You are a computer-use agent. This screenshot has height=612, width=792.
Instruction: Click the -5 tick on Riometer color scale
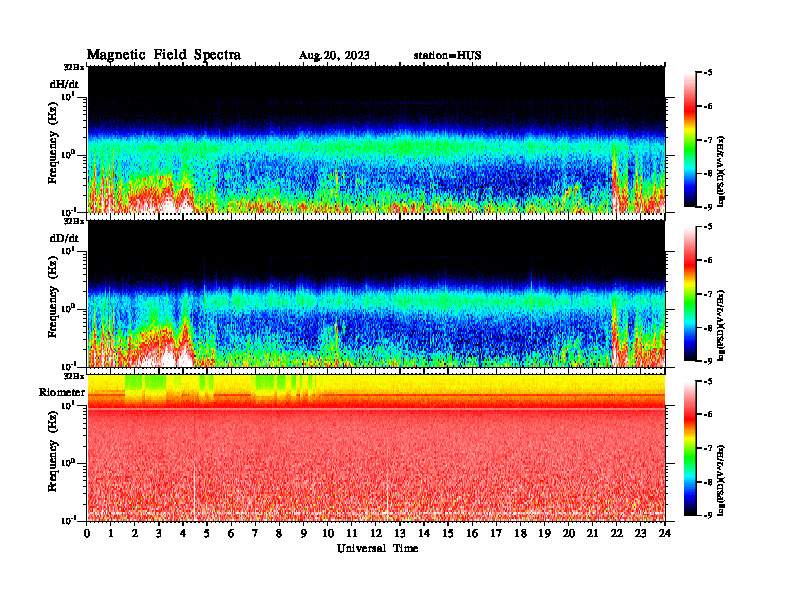click(708, 381)
